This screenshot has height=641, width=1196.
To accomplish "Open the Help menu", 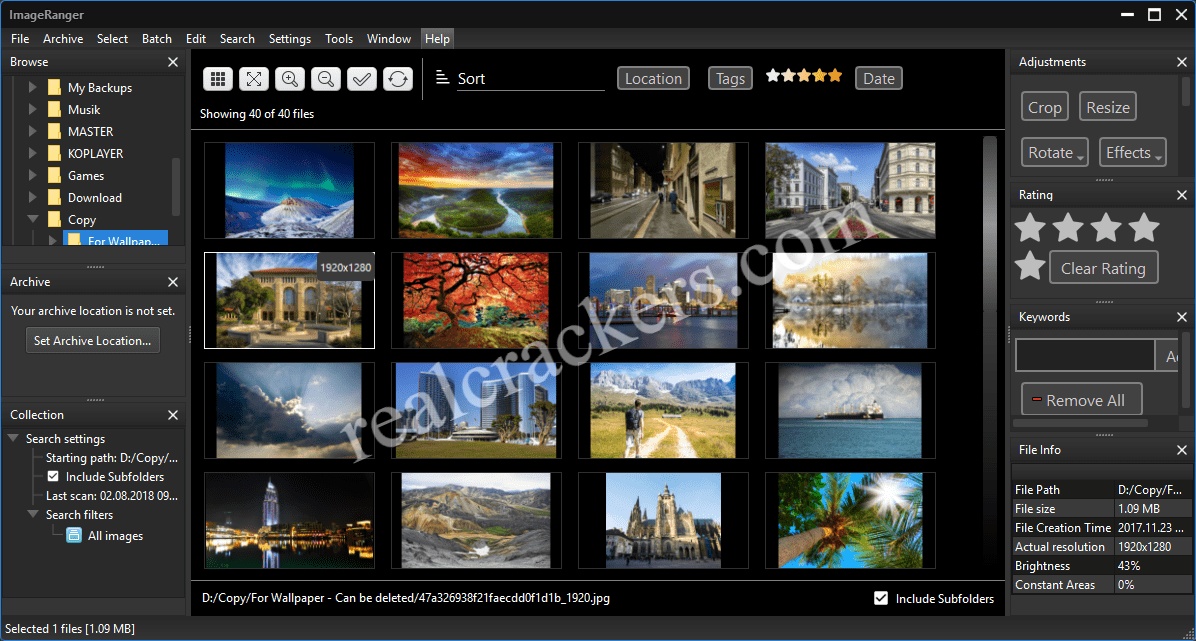I will coord(438,38).
